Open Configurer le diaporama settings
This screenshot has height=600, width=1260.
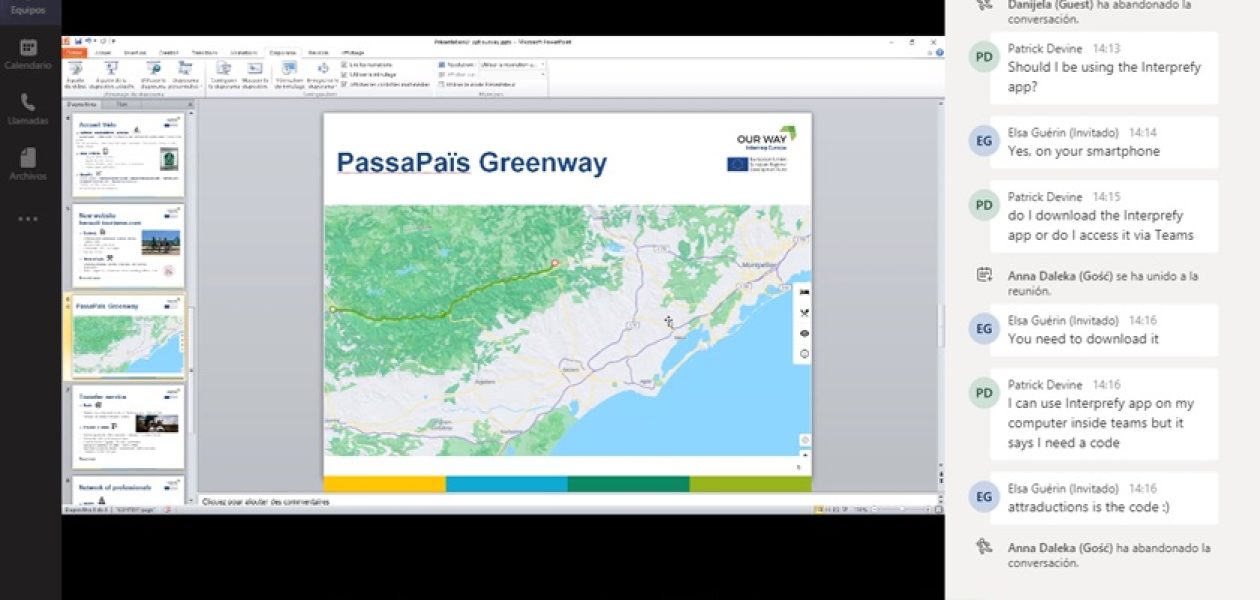222,73
